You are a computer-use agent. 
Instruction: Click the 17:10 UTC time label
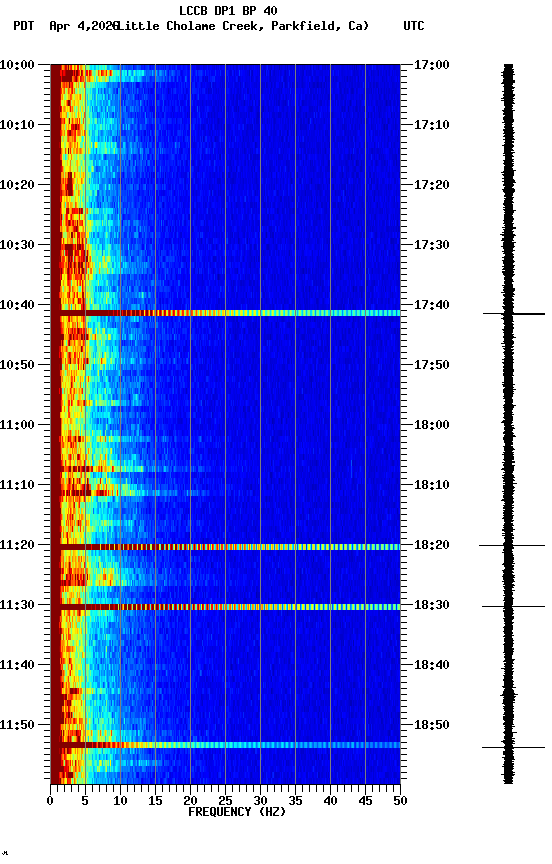point(432,125)
